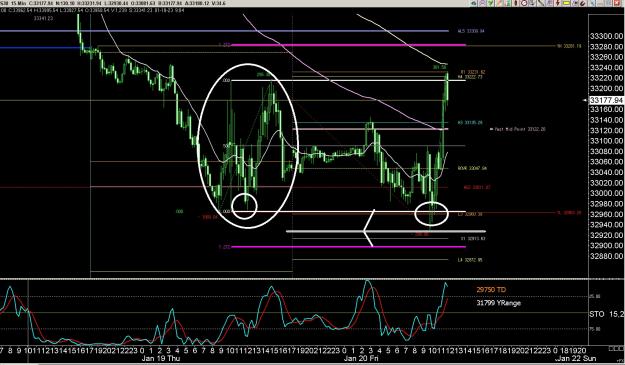Click the 31799 YRange label
Screen dimensions: 625x365
coord(498,303)
